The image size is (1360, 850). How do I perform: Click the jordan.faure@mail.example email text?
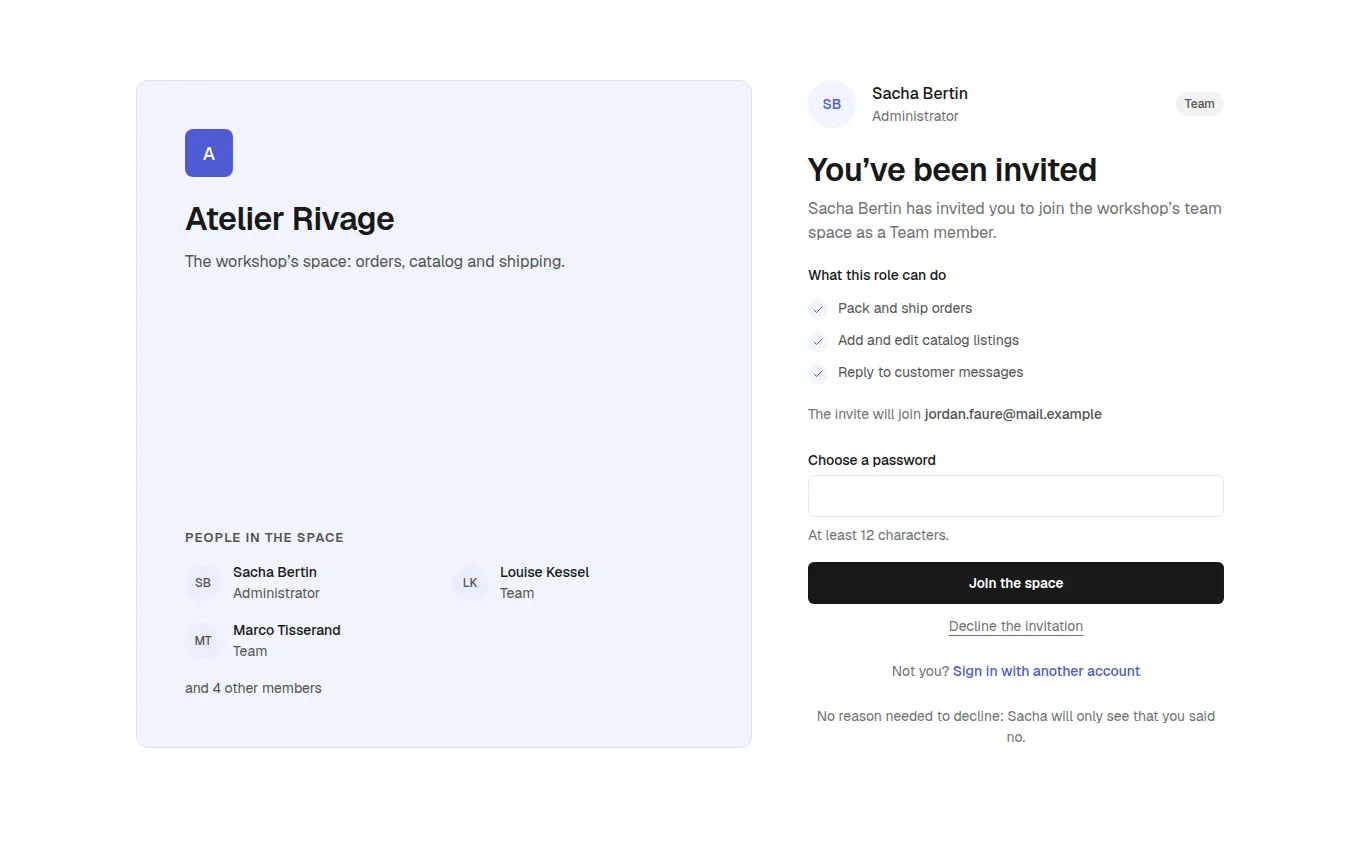[x=1013, y=414]
